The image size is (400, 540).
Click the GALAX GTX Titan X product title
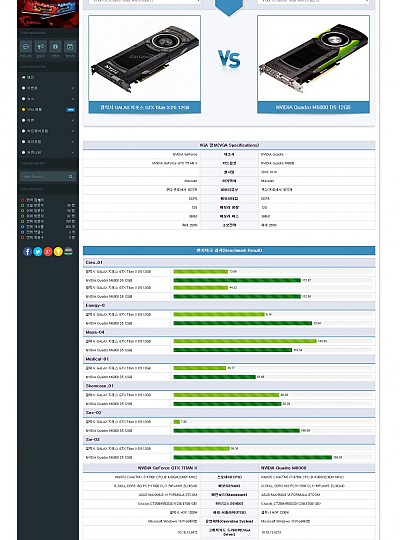click(x=145, y=107)
